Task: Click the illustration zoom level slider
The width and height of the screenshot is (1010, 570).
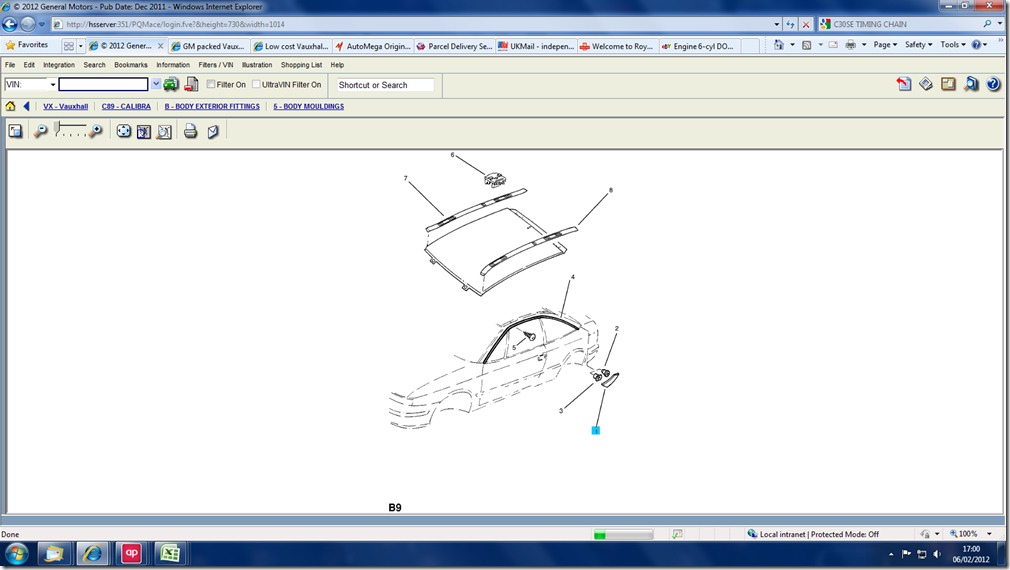Action: point(70,130)
